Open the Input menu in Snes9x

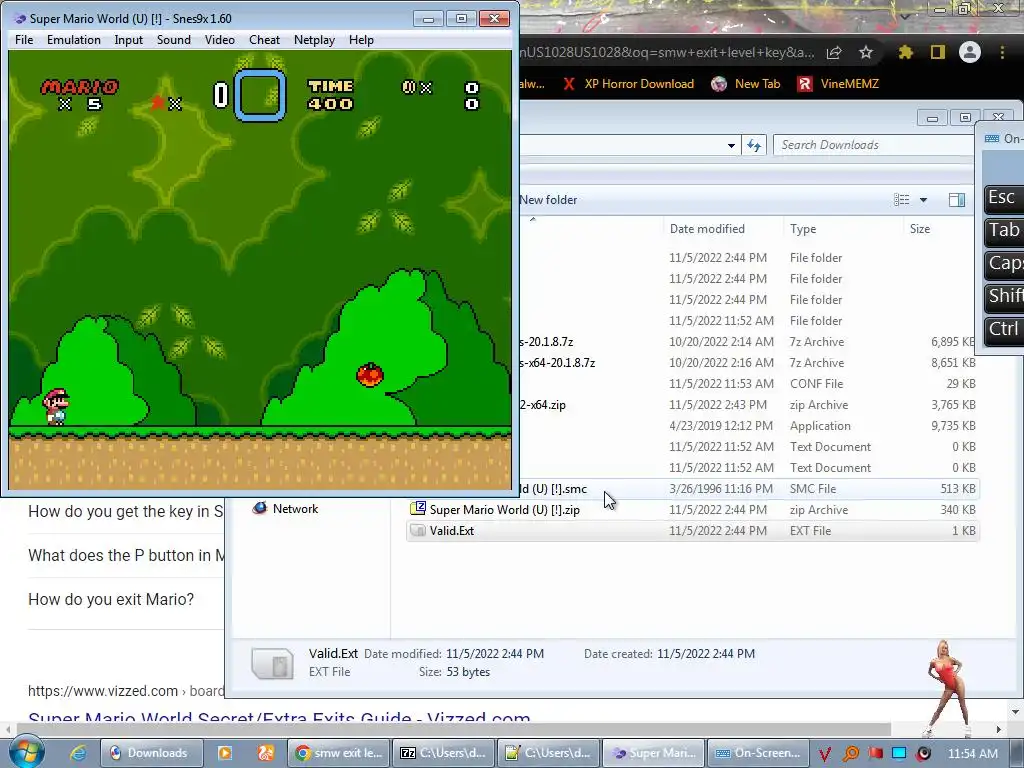[x=129, y=40]
